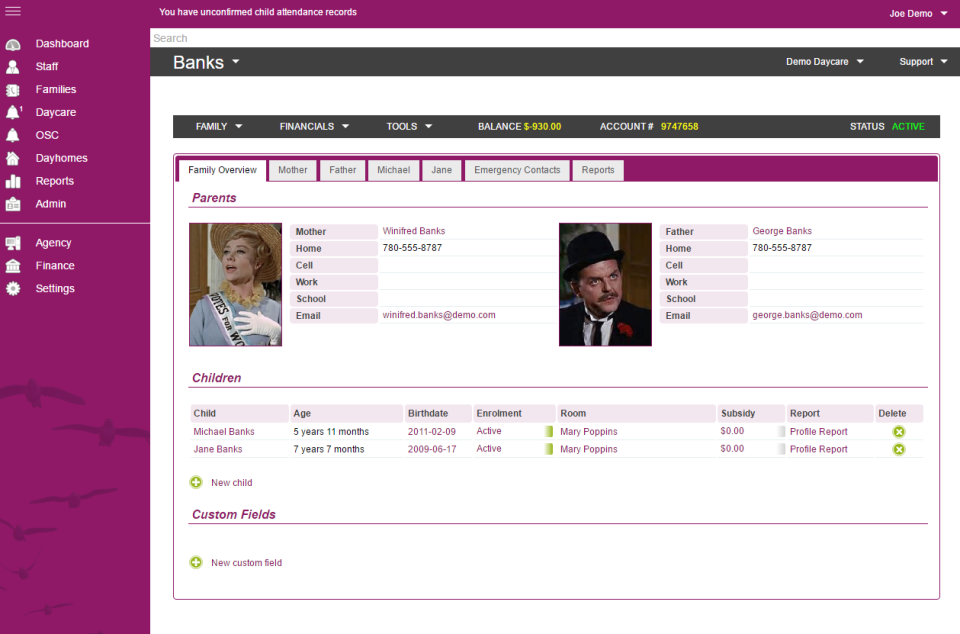
Task: Open the Emergency Contacts tab
Action: [x=517, y=170]
